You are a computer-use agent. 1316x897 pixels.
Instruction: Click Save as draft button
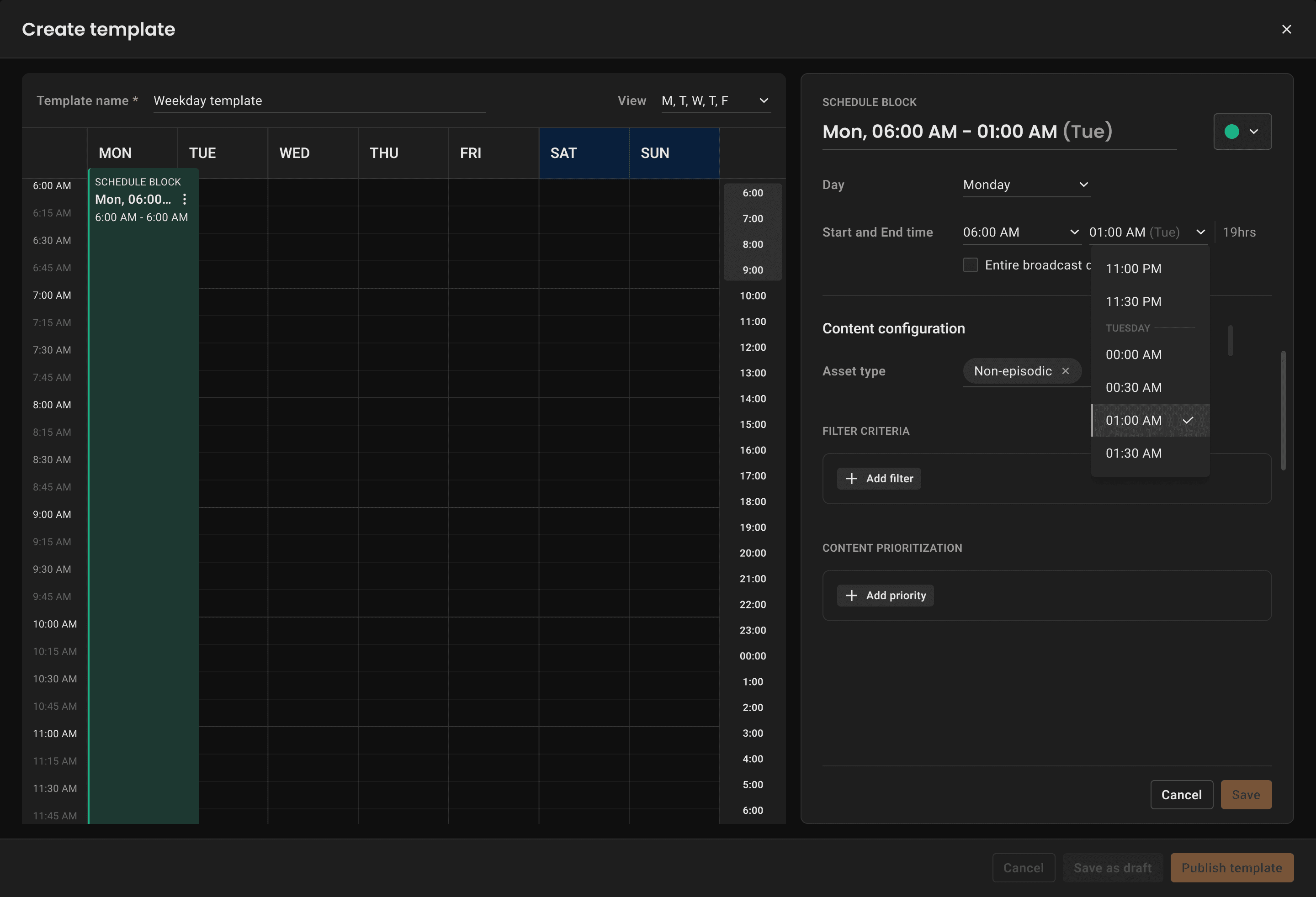[1112, 868]
